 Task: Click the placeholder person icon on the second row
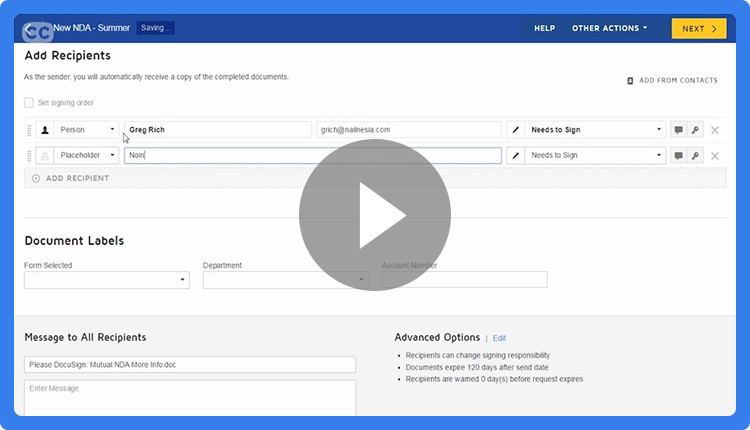pyautogui.click(x=45, y=155)
